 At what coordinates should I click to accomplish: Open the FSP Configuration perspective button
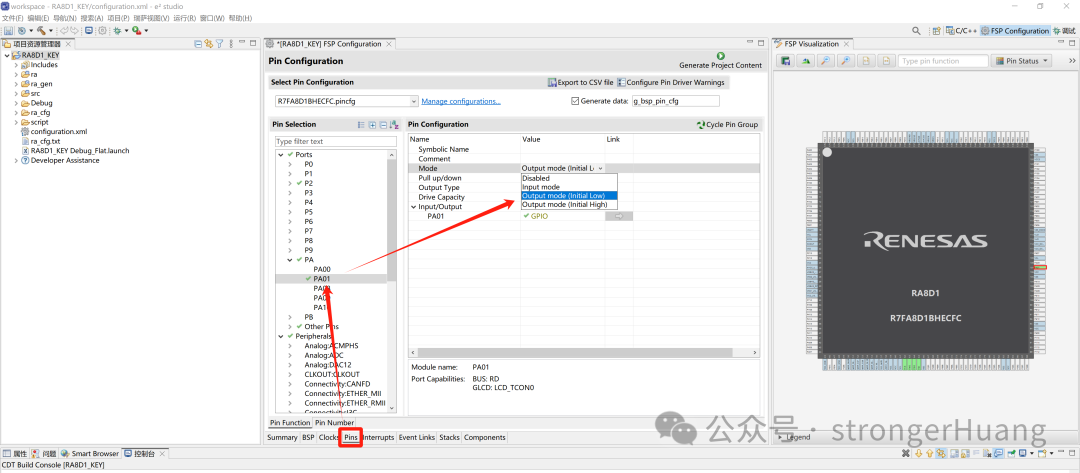[x=1015, y=31]
